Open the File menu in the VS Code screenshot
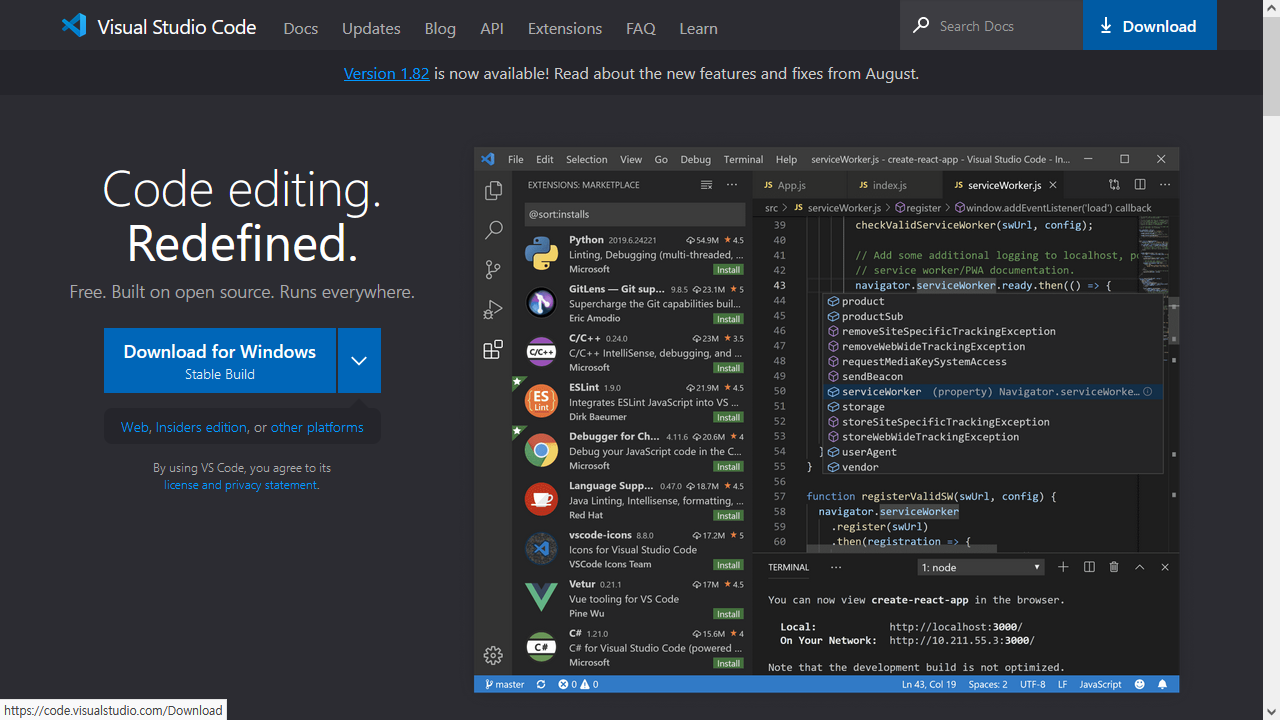 515,159
